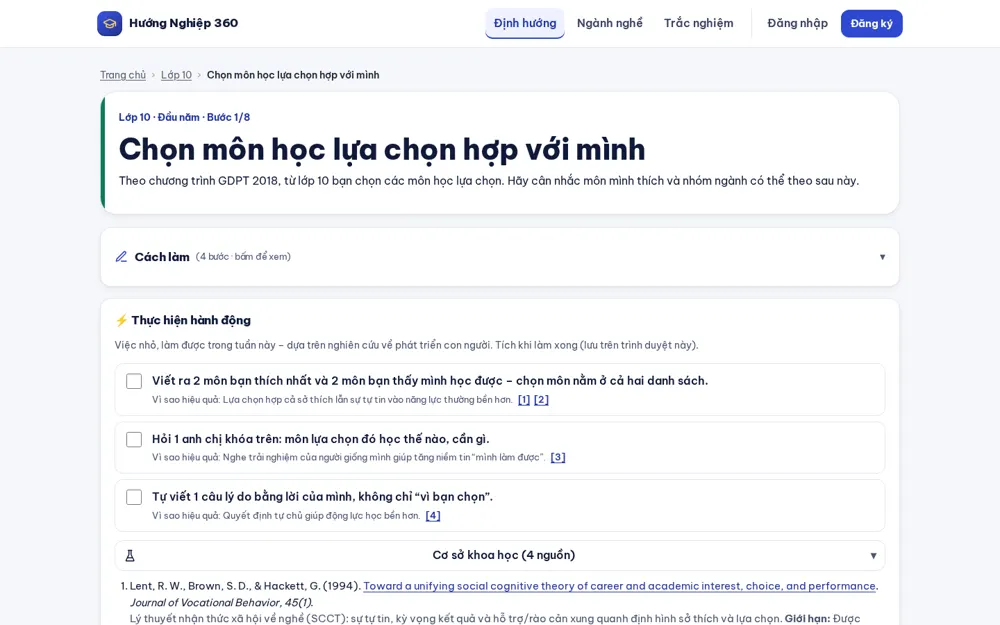Click the Đăng nhập link

click(797, 24)
